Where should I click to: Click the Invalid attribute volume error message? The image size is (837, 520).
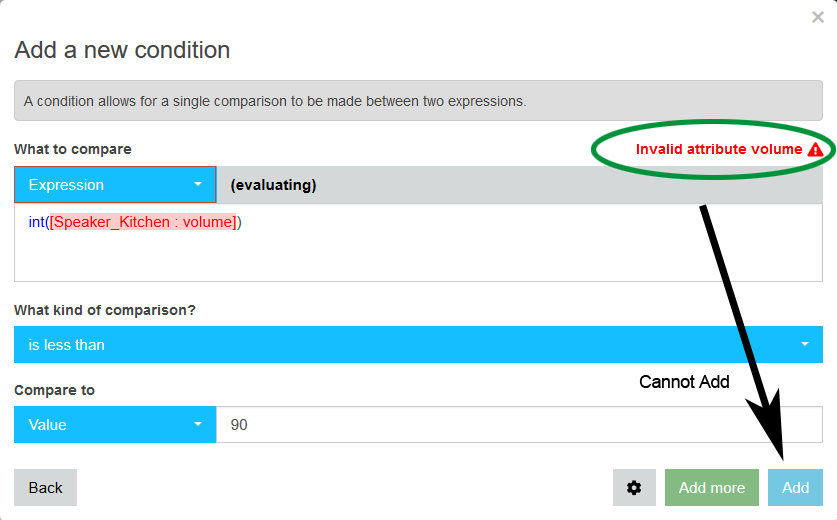pos(718,149)
